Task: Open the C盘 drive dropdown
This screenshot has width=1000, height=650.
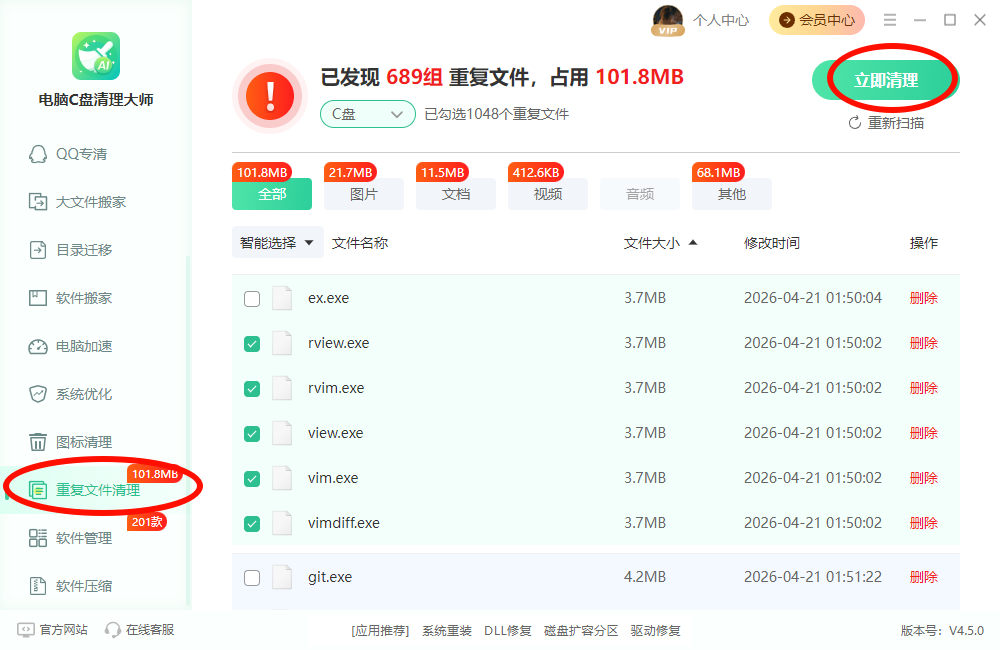Action: 367,114
